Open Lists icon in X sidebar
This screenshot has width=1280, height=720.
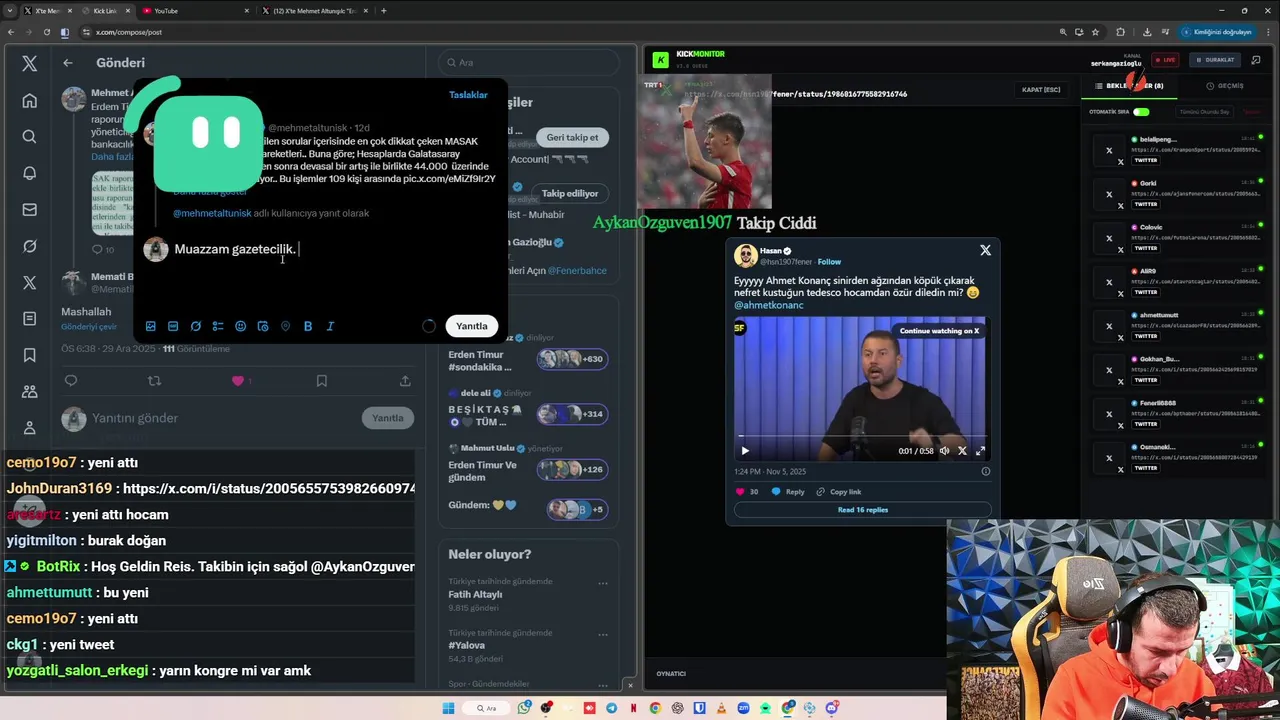click(x=30, y=318)
